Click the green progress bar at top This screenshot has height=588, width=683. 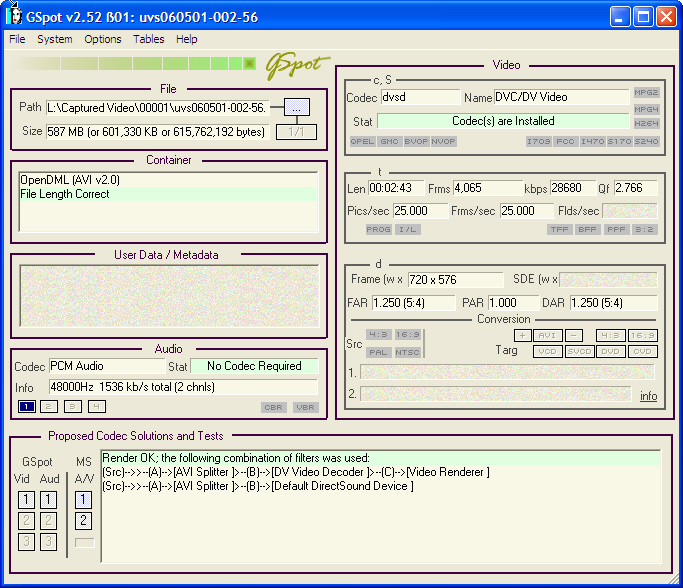point(136,64)
